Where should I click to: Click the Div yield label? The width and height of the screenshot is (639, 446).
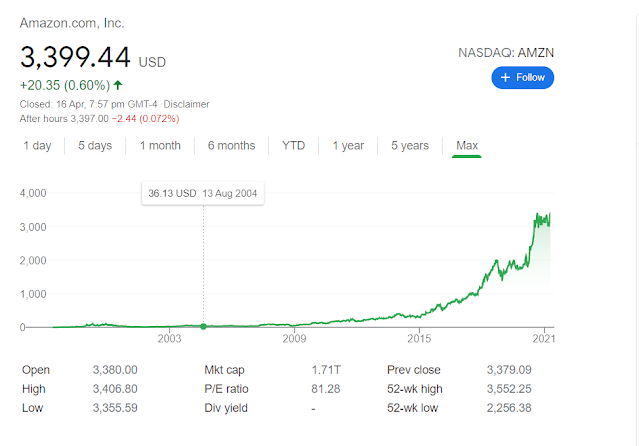(x=226, y=408)
